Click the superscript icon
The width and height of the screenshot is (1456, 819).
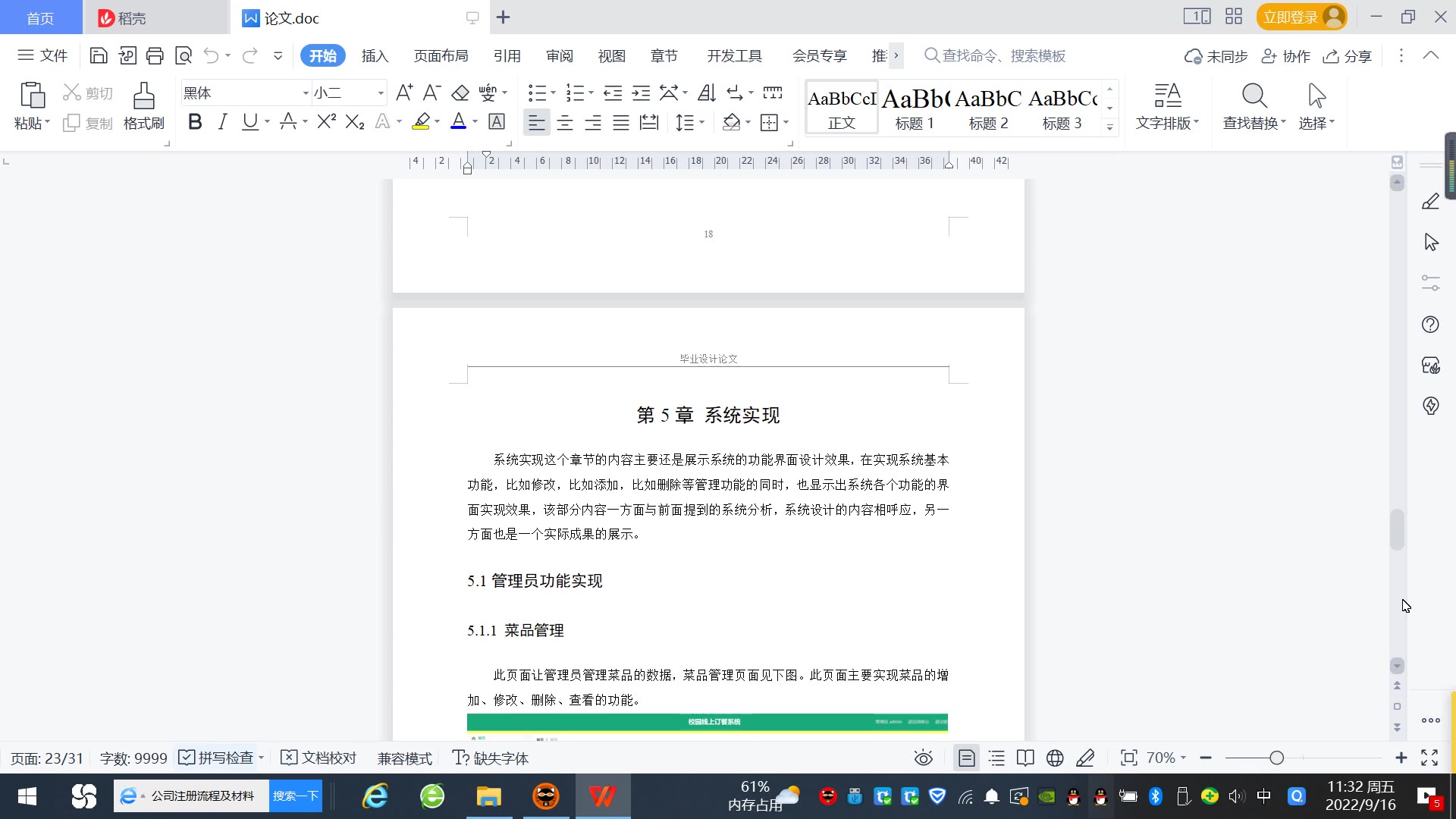pos(326,122)
